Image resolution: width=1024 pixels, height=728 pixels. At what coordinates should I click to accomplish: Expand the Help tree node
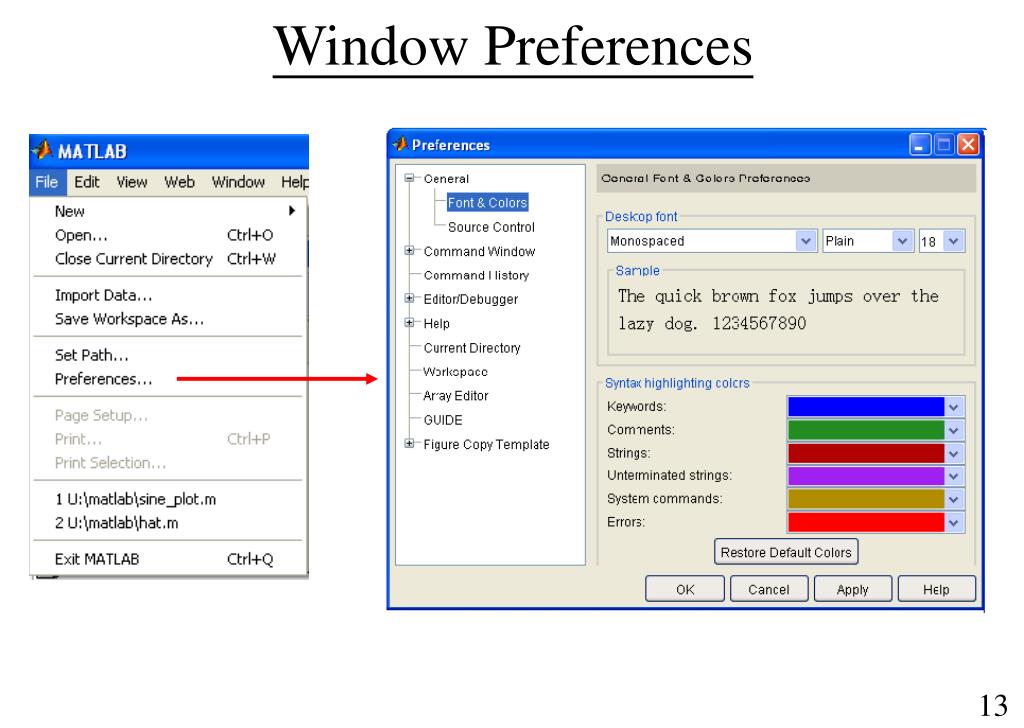click(409, 323)
